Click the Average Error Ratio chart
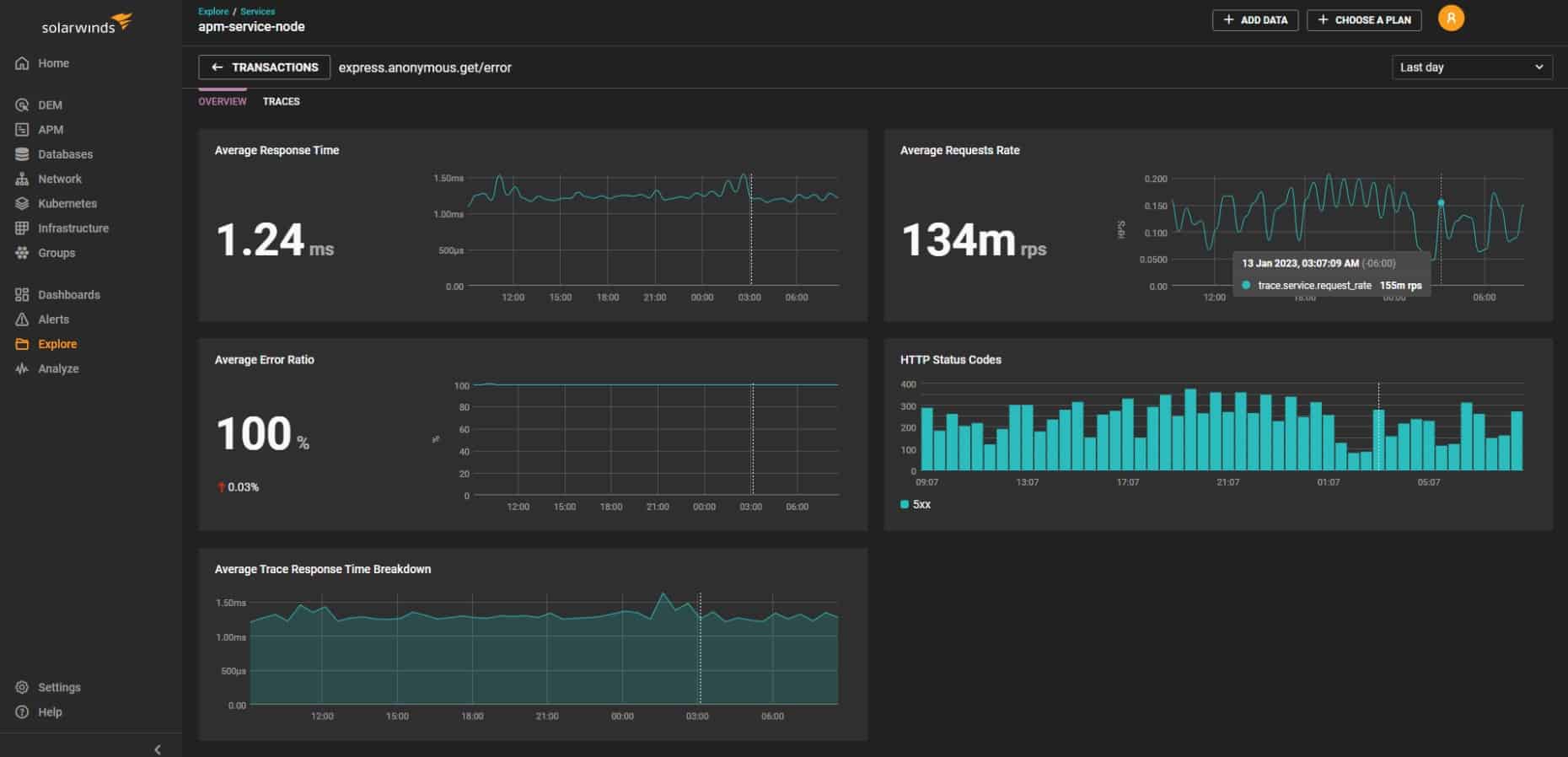1568x757 pixels. click(656, 439)
